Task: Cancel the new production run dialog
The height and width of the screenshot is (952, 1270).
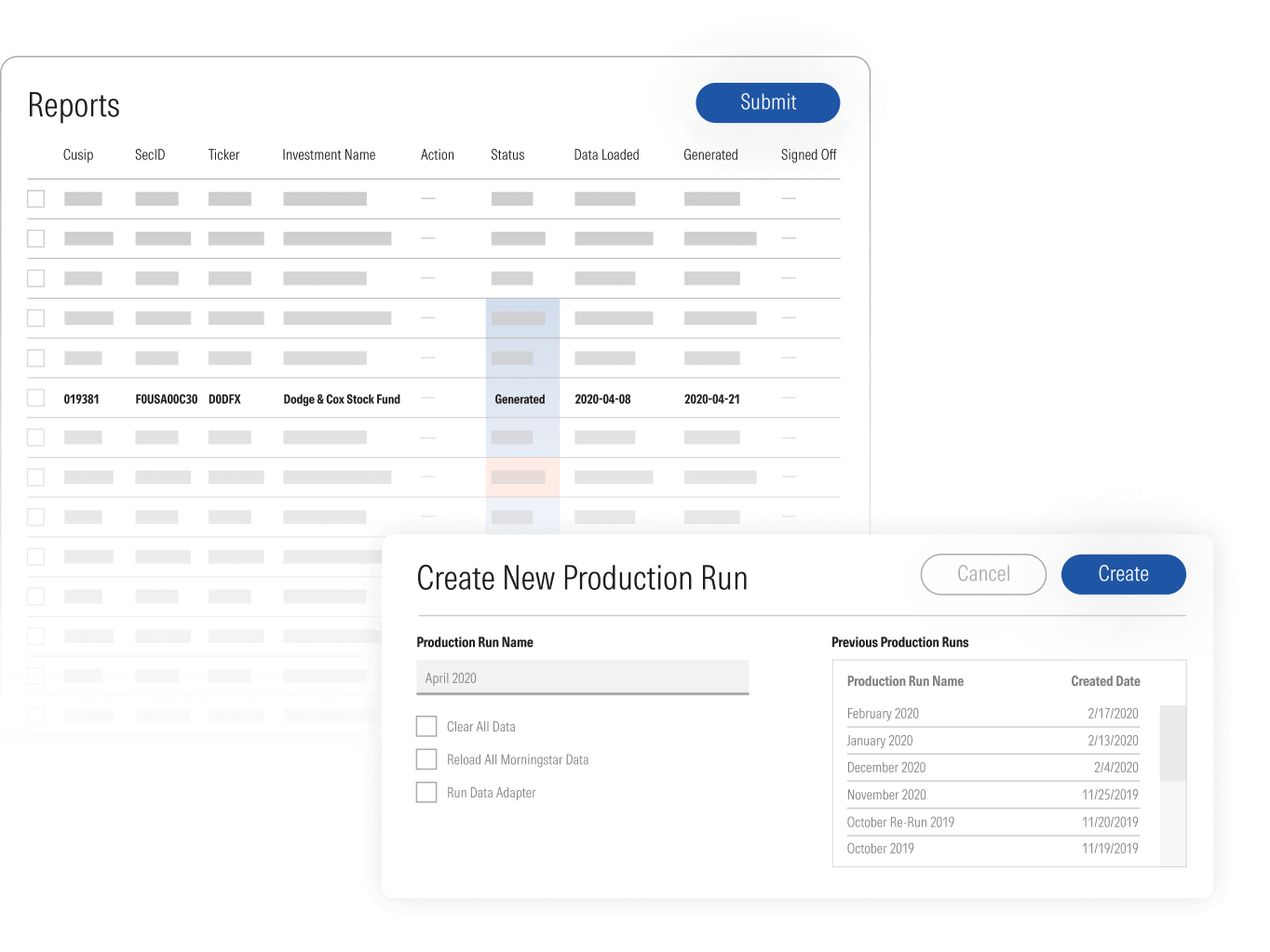Action: coord(983,574)
